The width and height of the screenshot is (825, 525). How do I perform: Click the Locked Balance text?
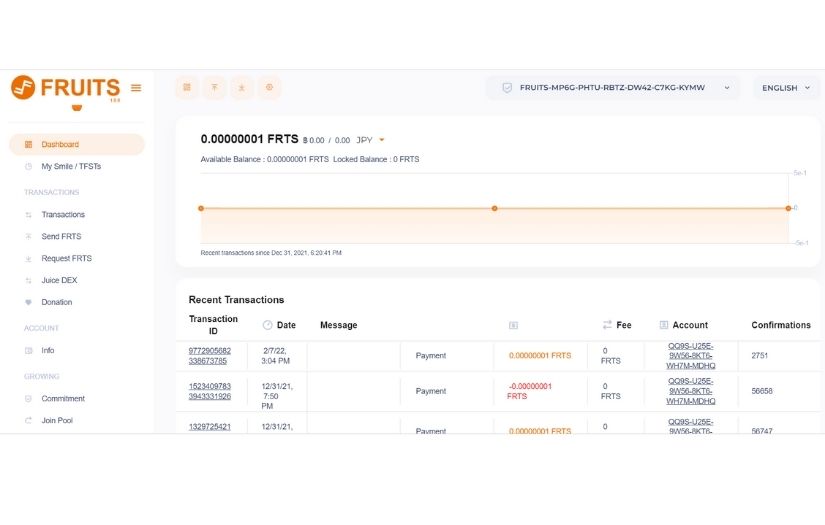click(376, 159)
